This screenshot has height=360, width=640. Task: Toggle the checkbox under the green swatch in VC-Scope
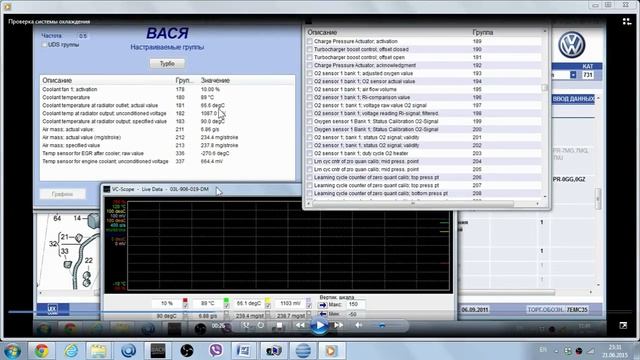click(x=226, y=306)
